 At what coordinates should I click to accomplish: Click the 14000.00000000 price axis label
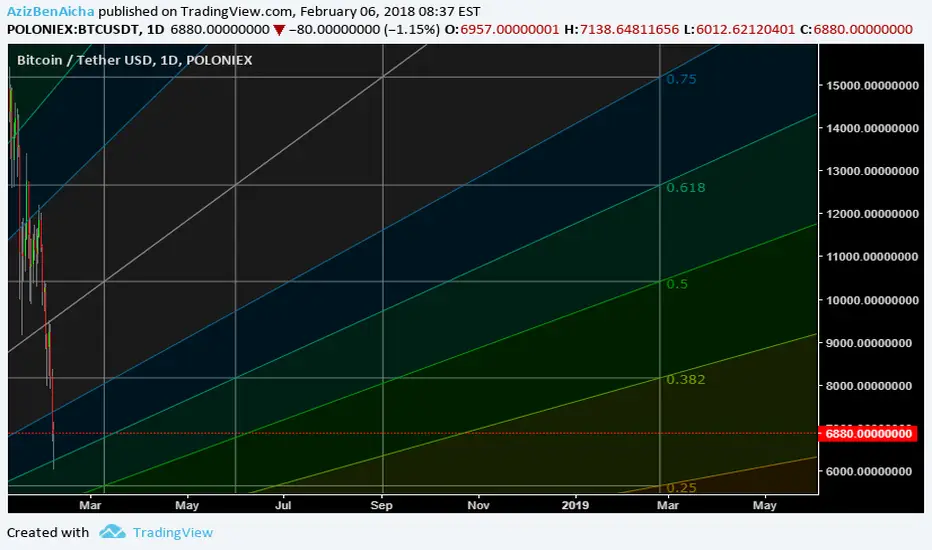coord(873,128)
